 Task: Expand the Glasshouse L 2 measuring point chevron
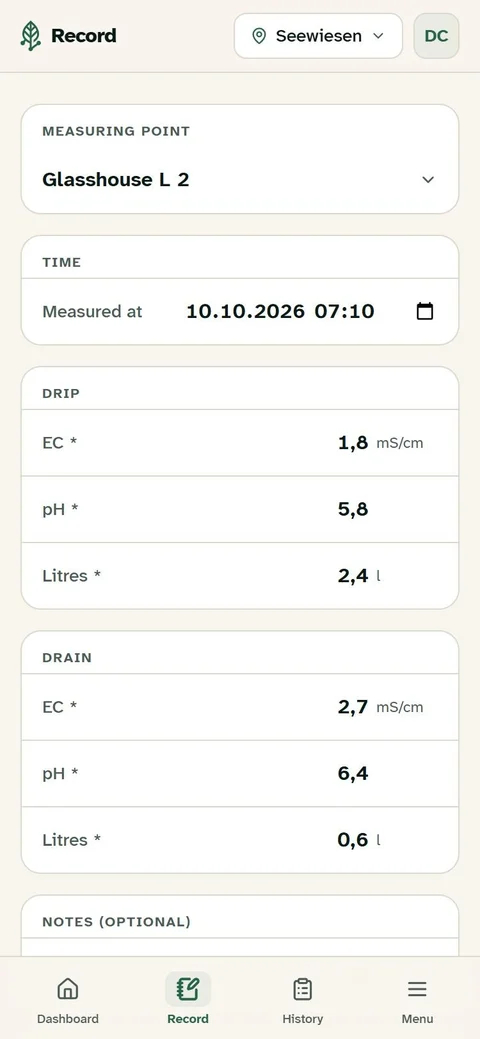[428, 180]
